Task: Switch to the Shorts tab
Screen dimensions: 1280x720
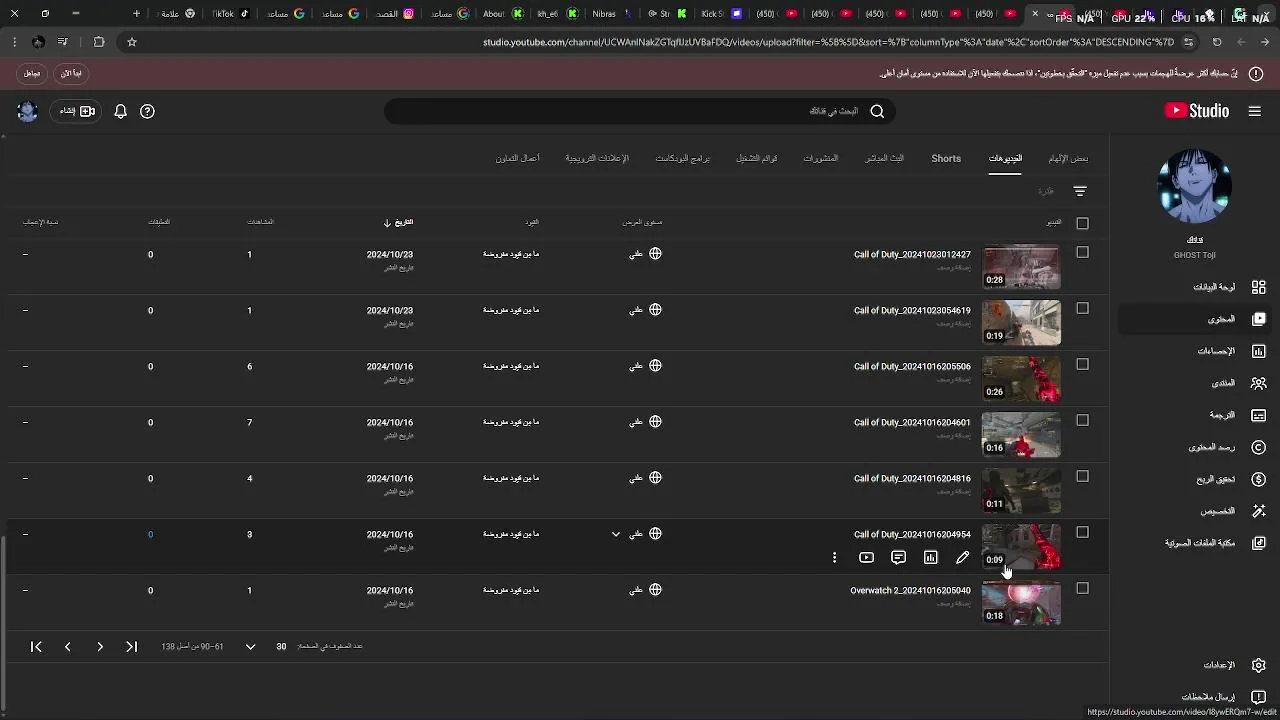Action: coord(946,158)
